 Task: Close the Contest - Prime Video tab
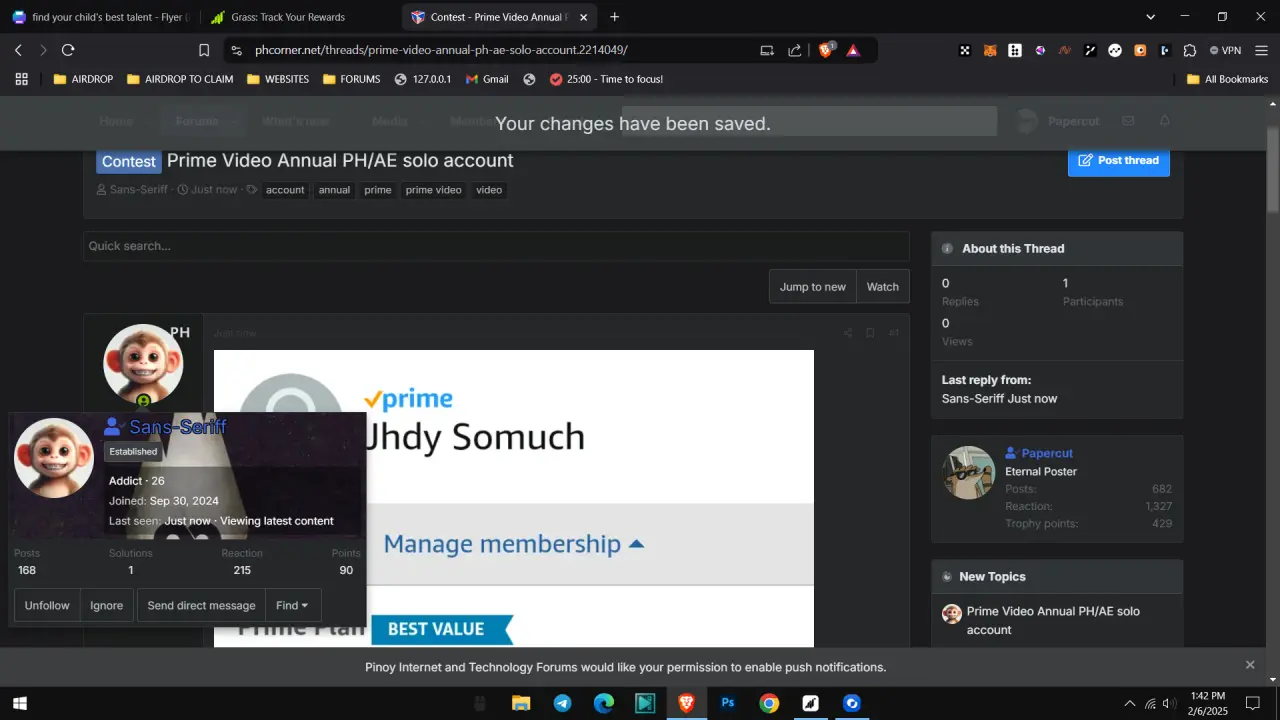pos(584,17)
